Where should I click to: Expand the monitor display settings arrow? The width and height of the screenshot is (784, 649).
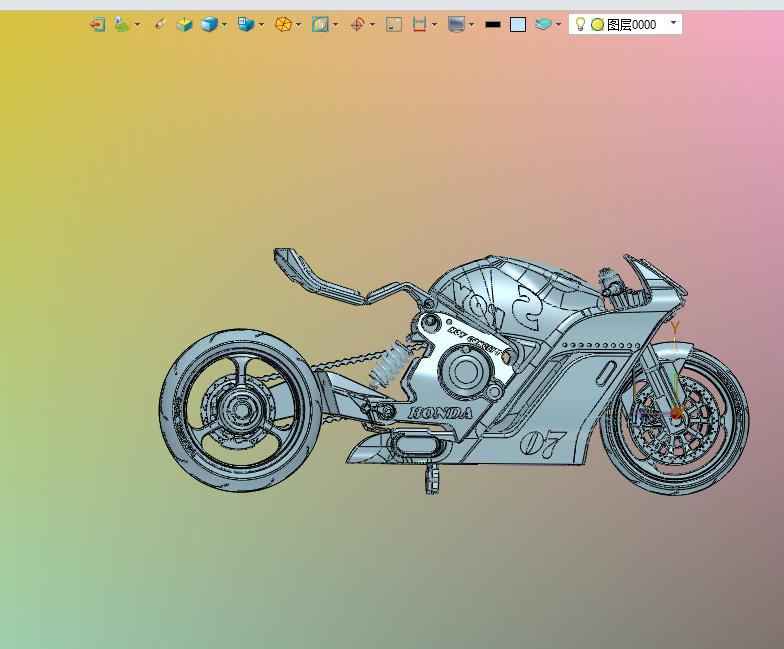(x=472, y=24)
